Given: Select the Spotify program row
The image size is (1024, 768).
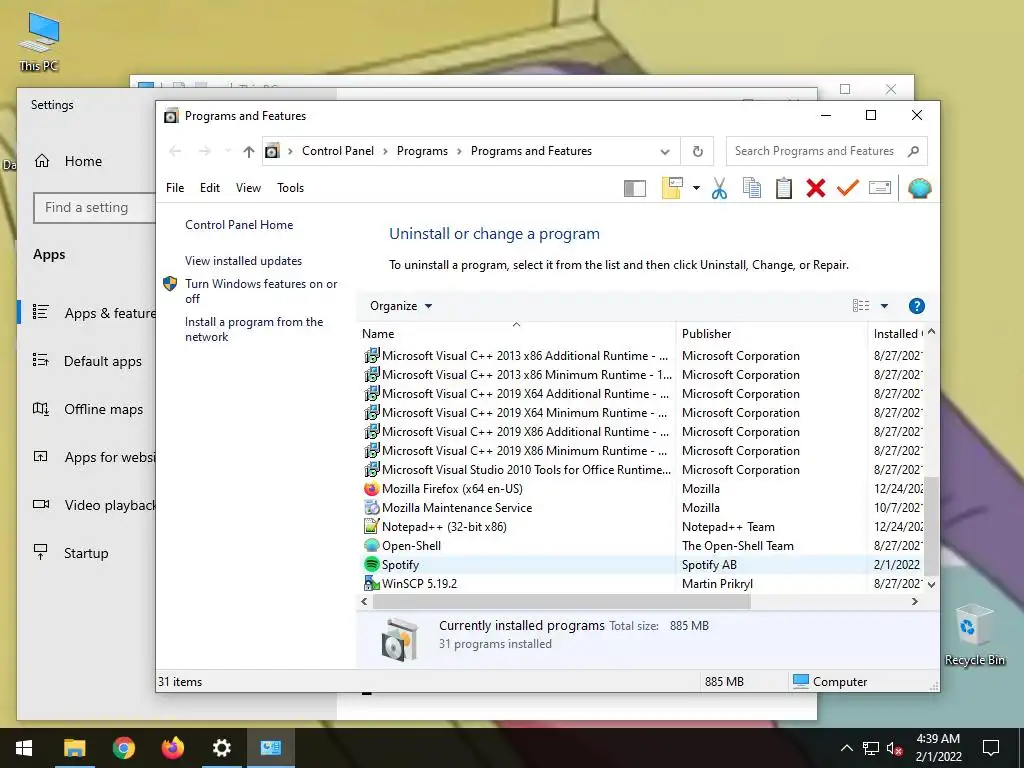Looking at the screenshot, I should click(x=640, y=565).
